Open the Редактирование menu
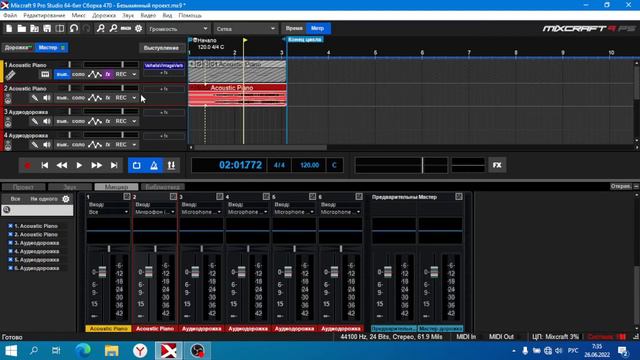The image size is (640, 360). (x=44, y=15)
